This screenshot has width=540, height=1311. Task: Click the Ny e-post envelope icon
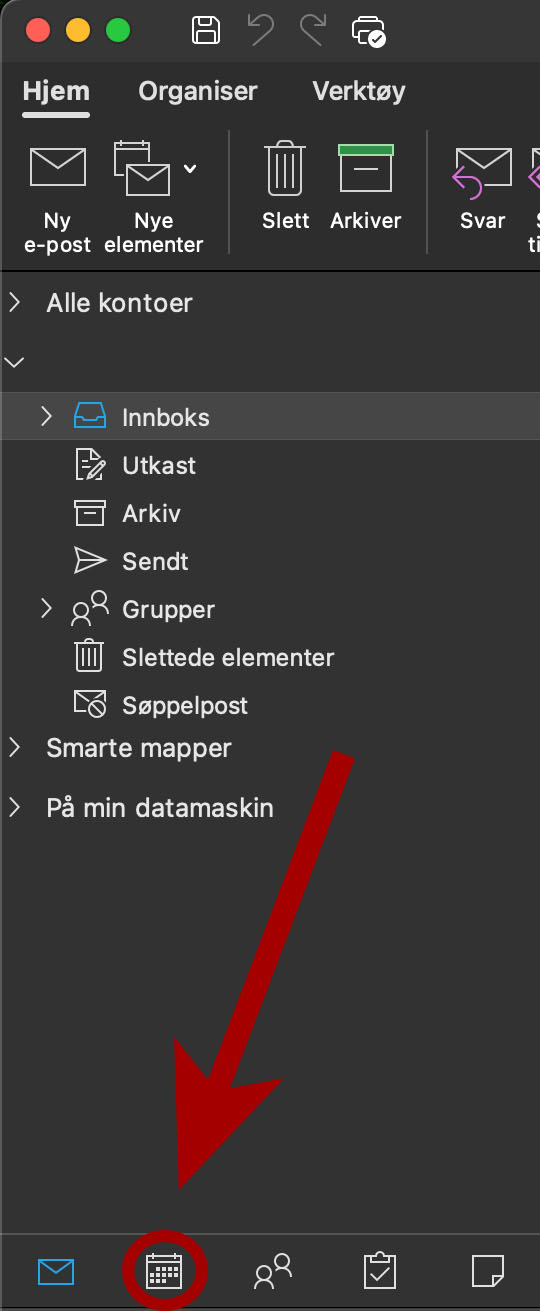(x=57, y=166)
